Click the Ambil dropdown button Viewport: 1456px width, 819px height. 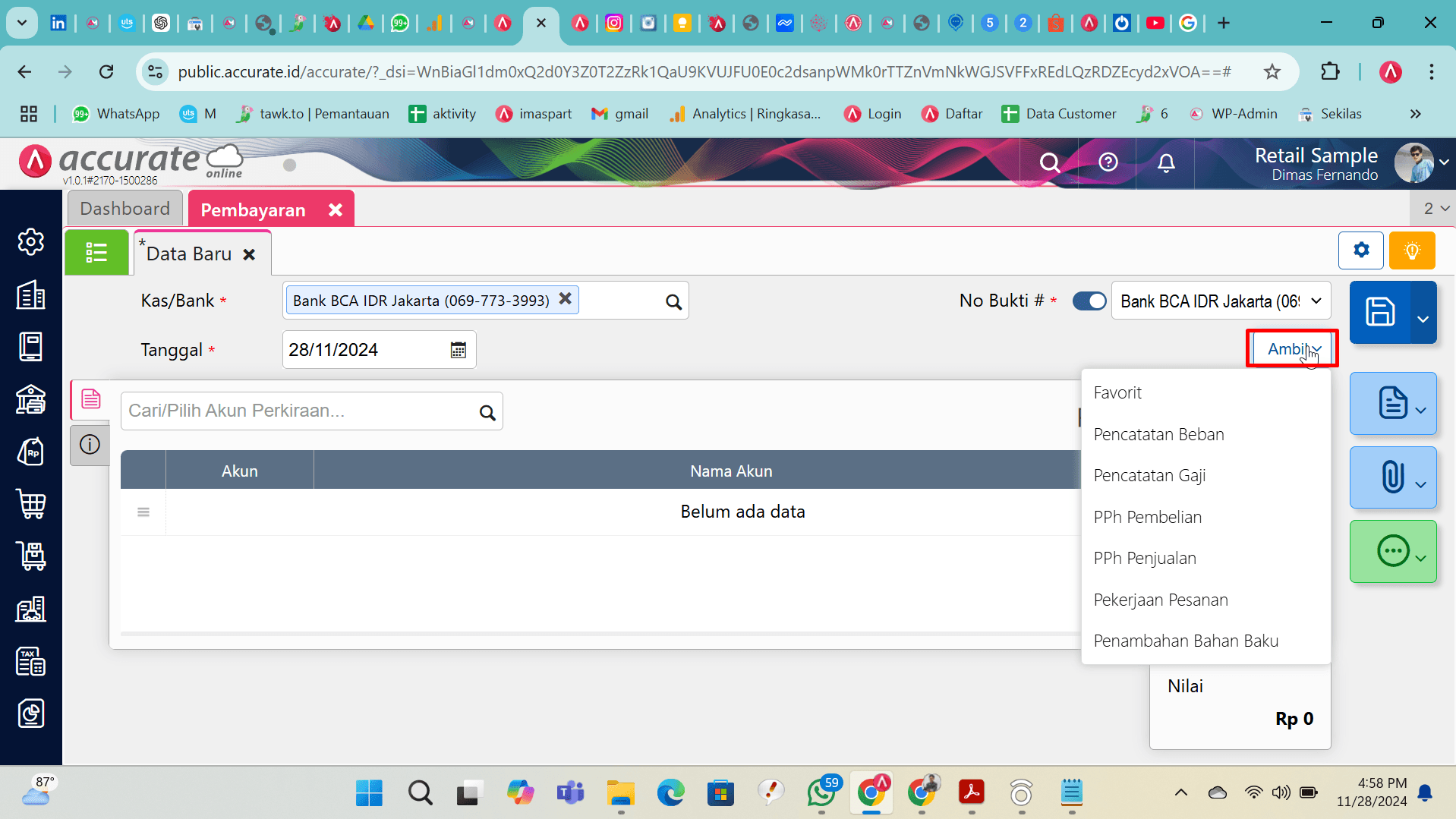(1292, 349)
